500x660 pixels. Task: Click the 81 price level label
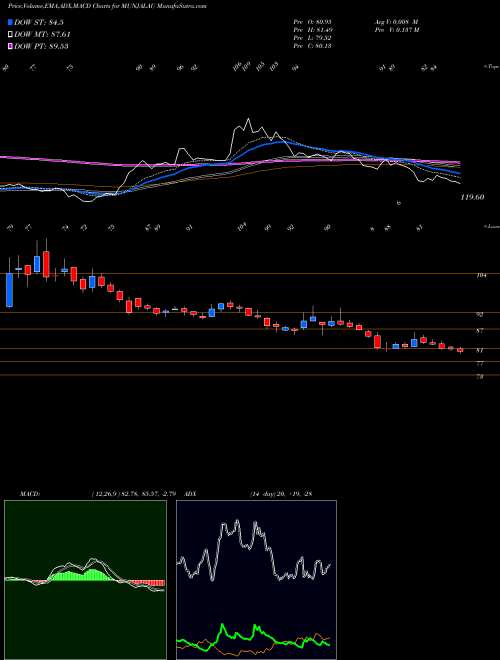point(480,350)
